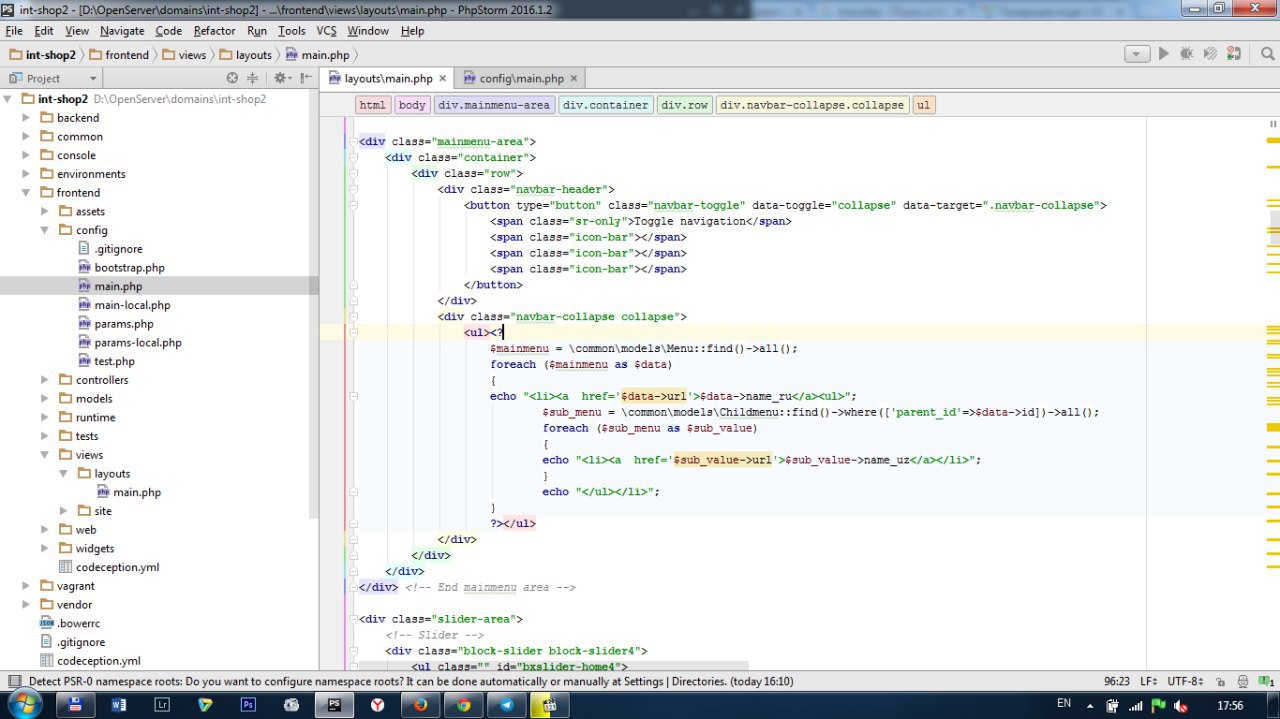Click Run with Coverage icon
The image size is (1280, 719).
[1210, 54]
